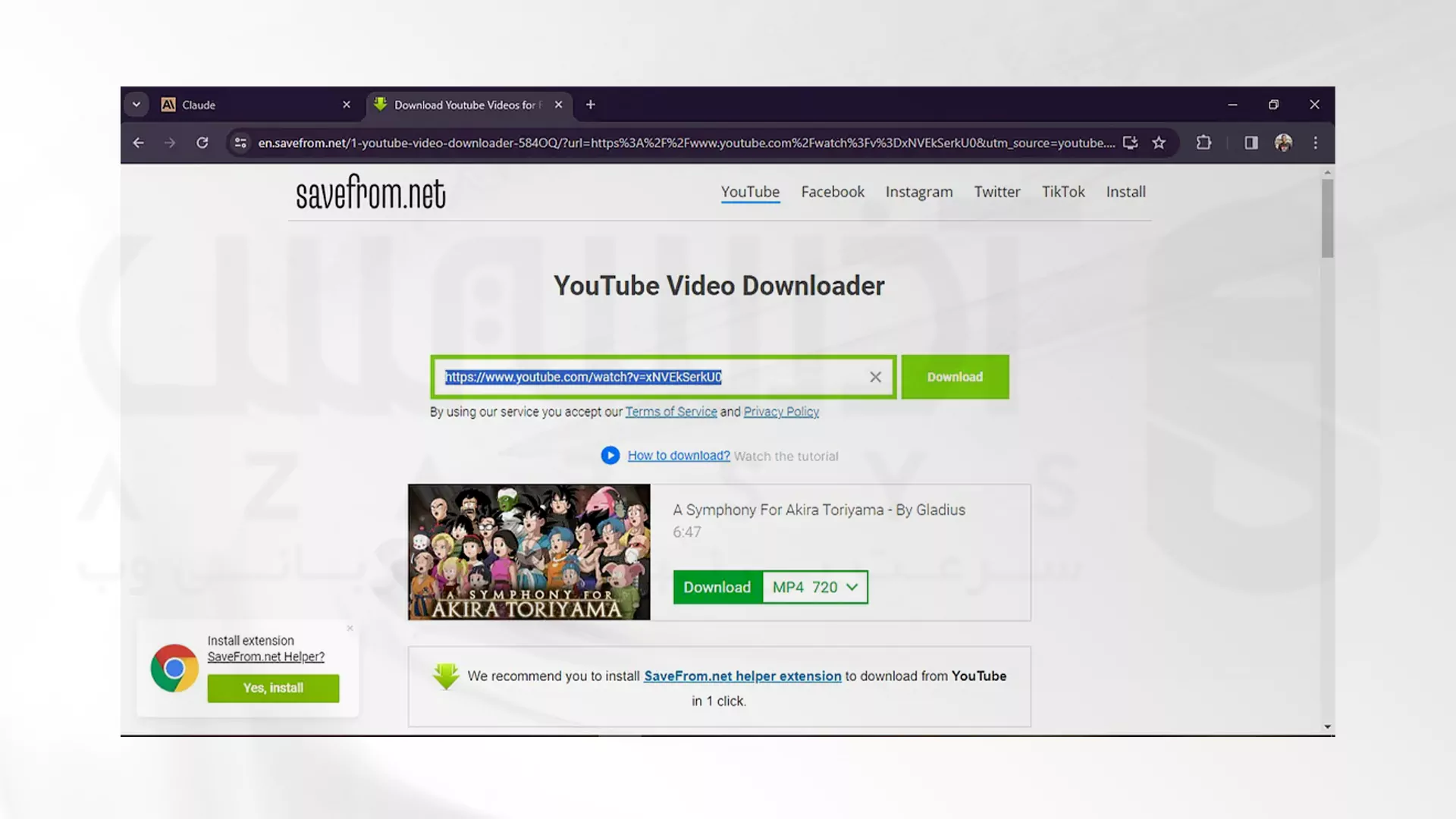Open the Chrome profile avatar
Viewport: 1456px width, 819px height.
[1283, 143]
